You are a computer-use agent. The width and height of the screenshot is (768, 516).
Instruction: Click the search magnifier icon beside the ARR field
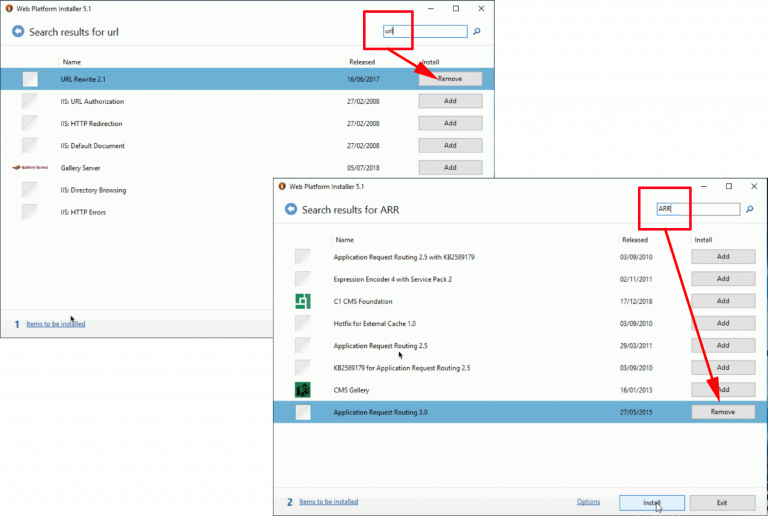749,209
